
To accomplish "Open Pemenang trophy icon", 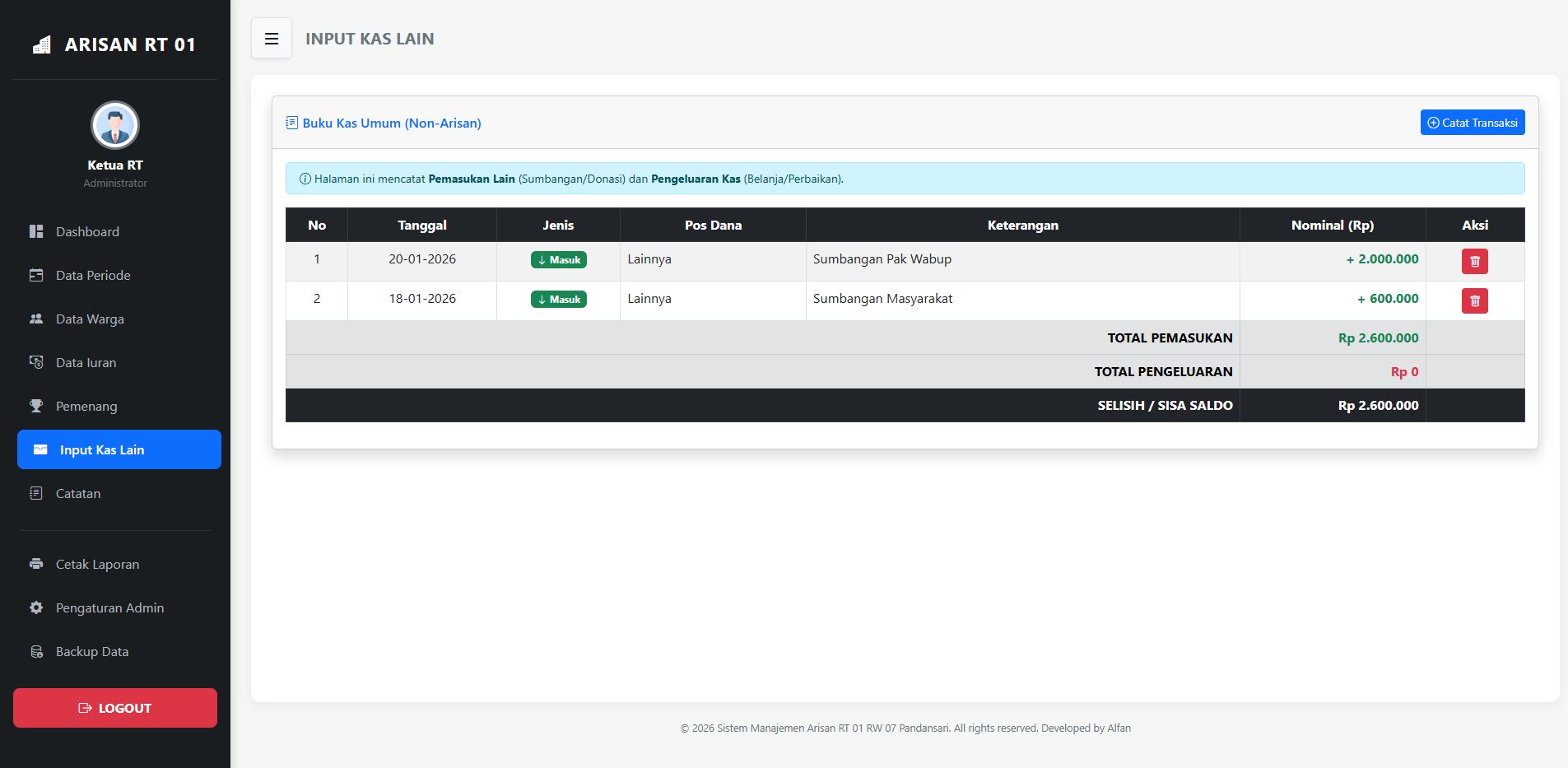I will [36, 406].
